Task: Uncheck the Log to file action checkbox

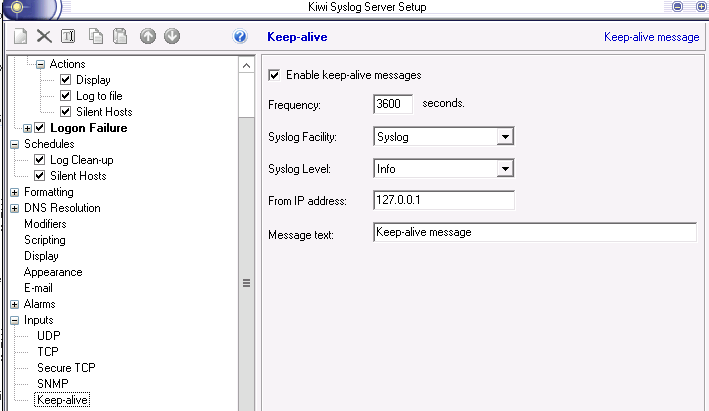Action: click(x=66, y=95)
